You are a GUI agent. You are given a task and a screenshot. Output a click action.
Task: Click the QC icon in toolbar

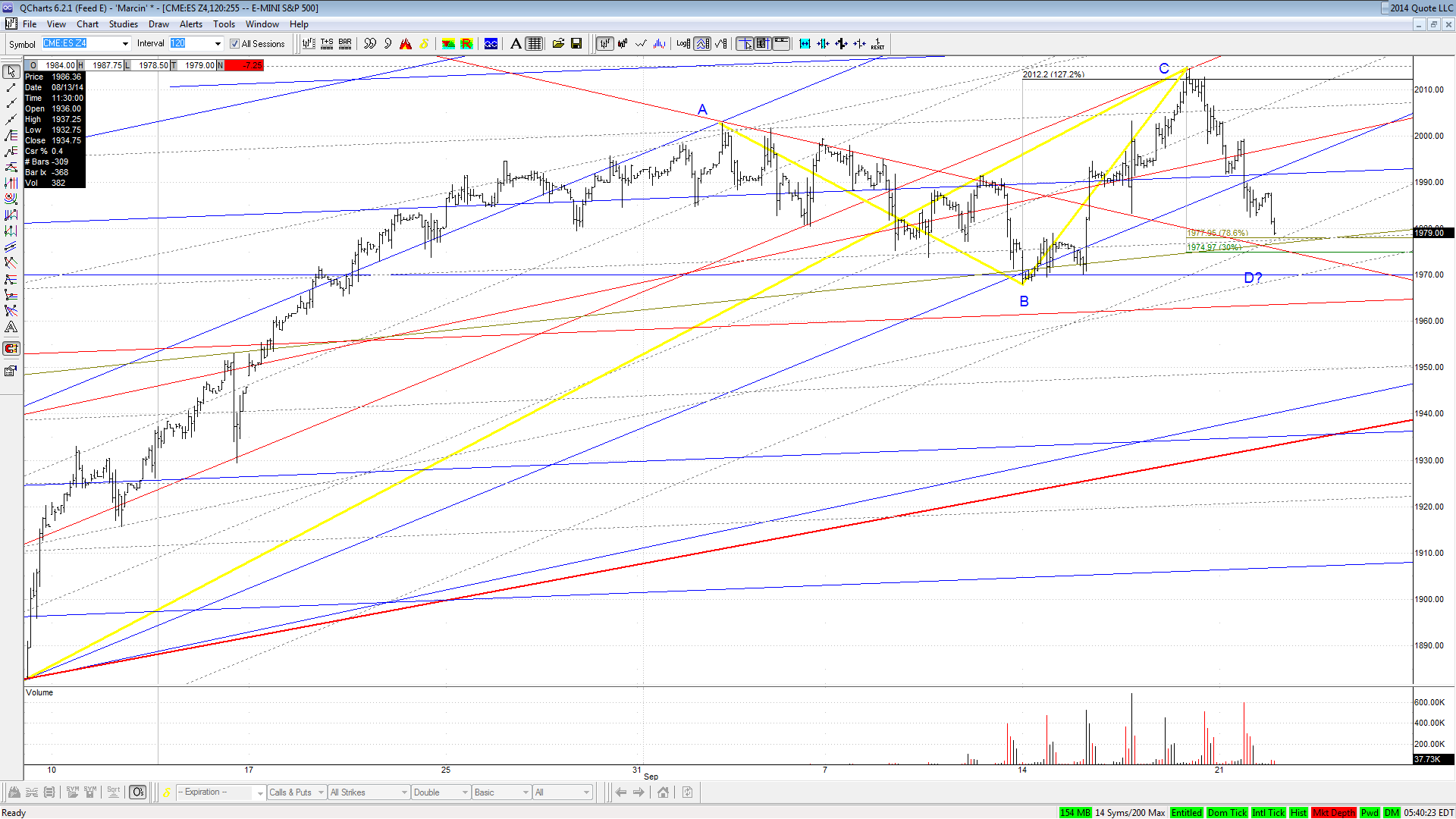(x=491, y=44)
